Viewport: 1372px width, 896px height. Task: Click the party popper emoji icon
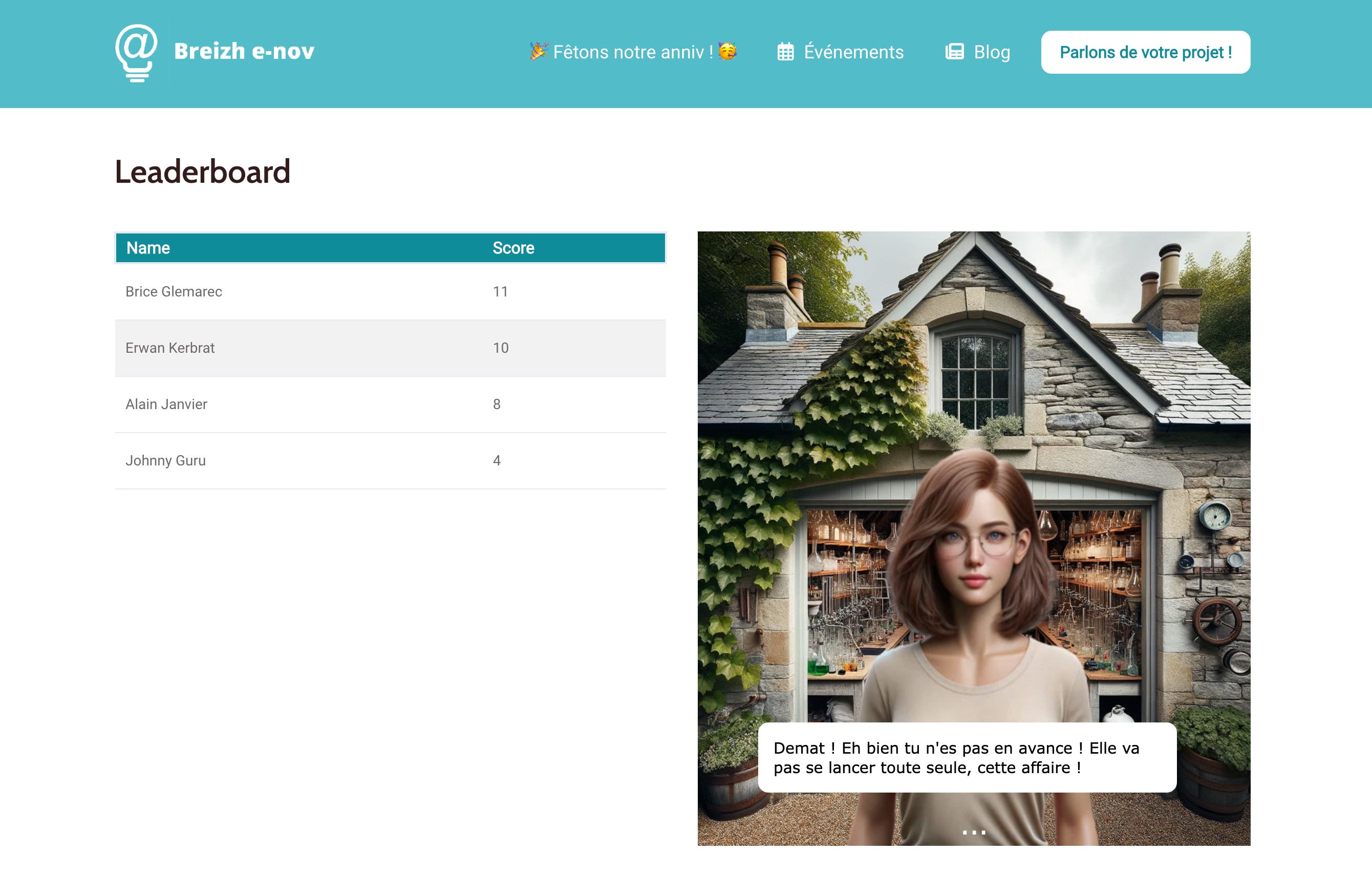[539, 51]
